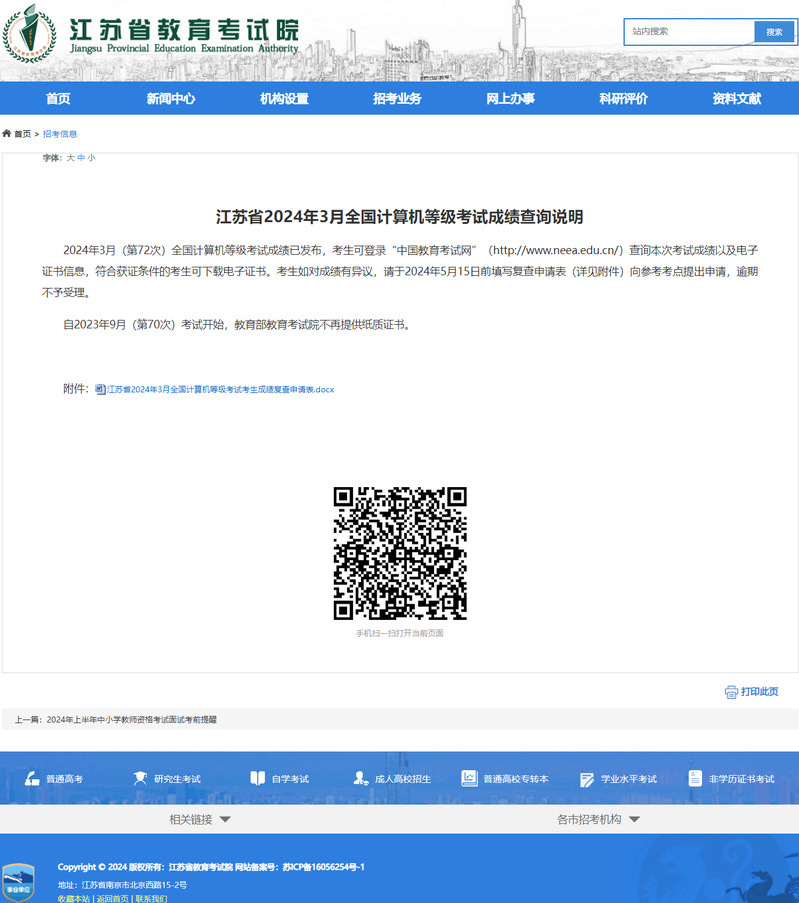Screen dimensions: 799x903
Task: Click the 研究生考试 icon in footer
Action: click(x=141, y=778)
